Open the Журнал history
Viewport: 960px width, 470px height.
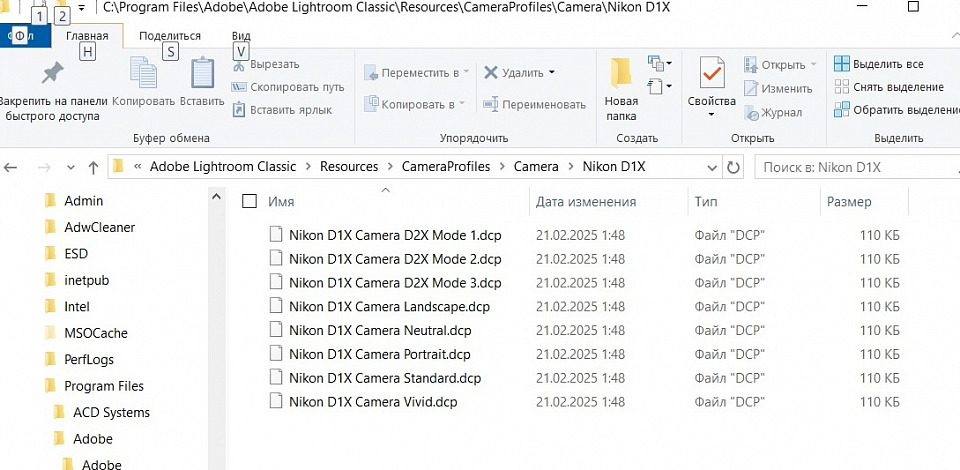pos(773,113)
